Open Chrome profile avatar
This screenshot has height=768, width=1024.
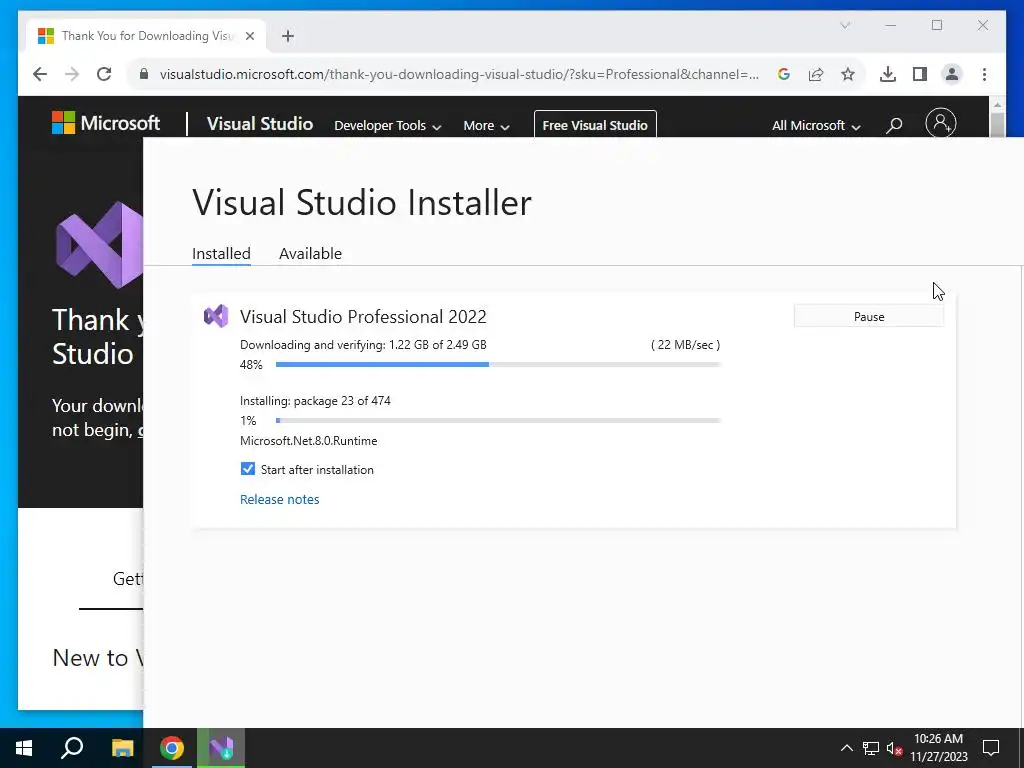tap(952, 74)
